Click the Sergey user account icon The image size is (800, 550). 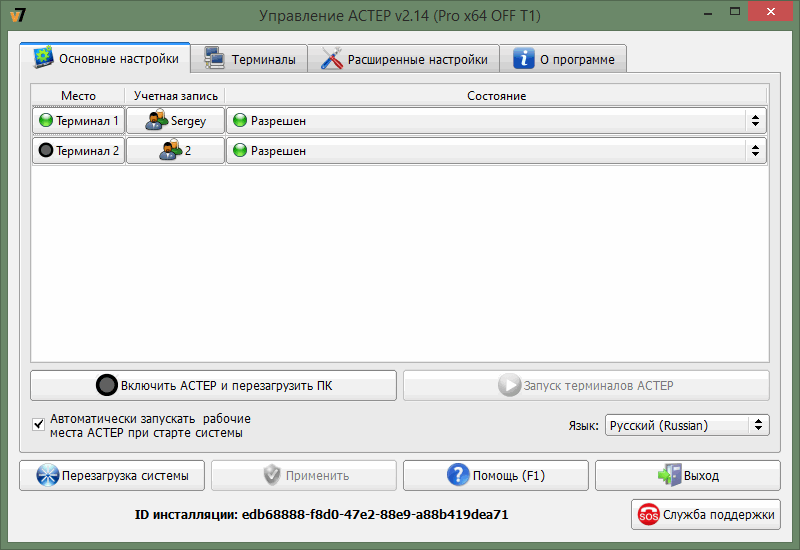tap(157, 121)
